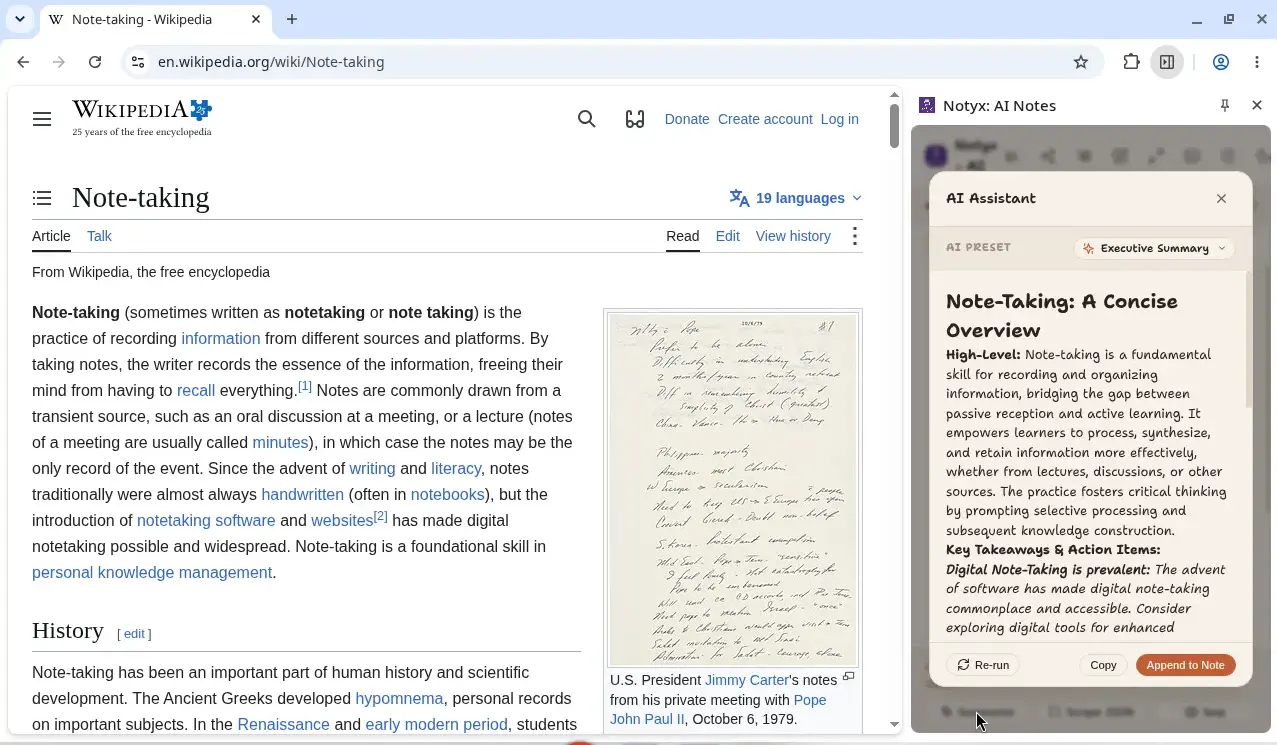Open the 'notebooks' link
The height and width of the screenshot is (745, 1277).
pyautogui.click(x=447, y=494)
